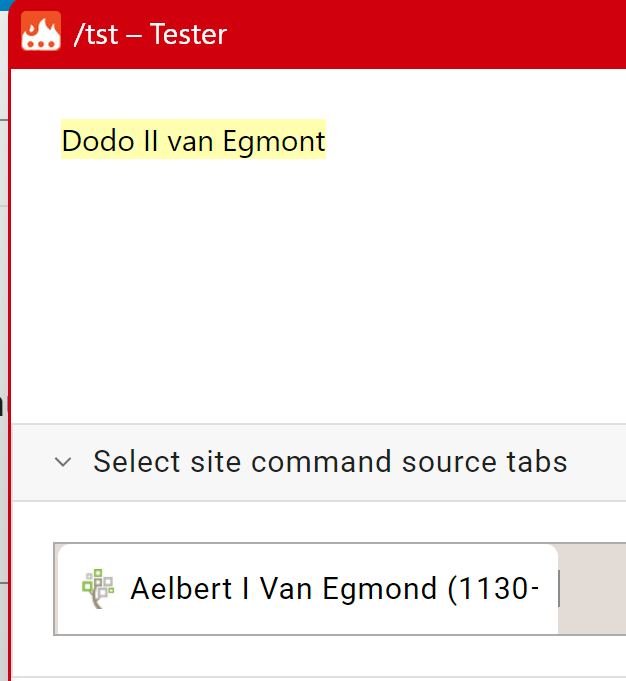Click the "Select site command source tabs" heading
The height and width of the screenshot is (681, 626).
pos(330,461)
